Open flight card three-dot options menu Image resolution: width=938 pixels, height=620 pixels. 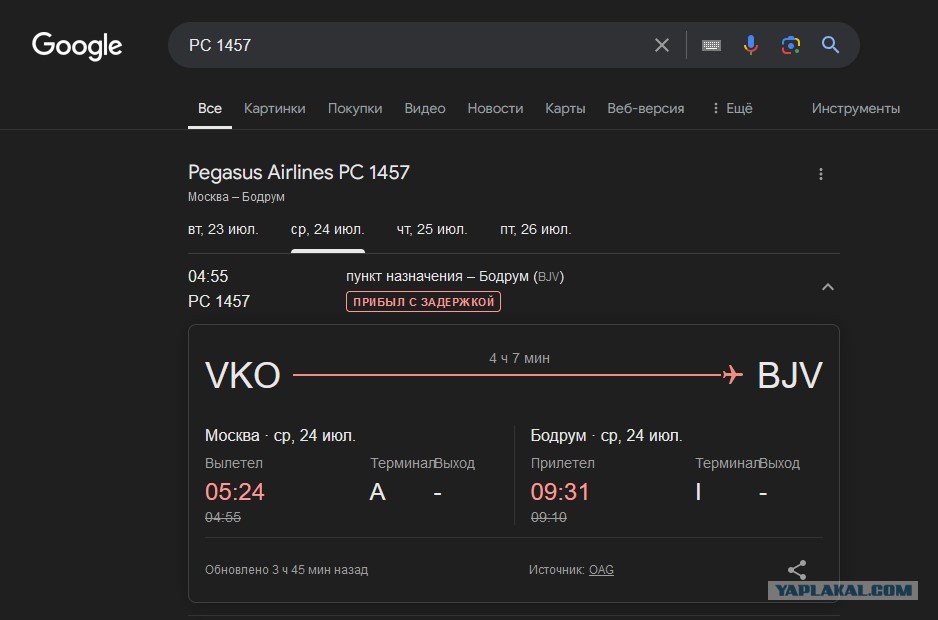click(x=821, y=174)
